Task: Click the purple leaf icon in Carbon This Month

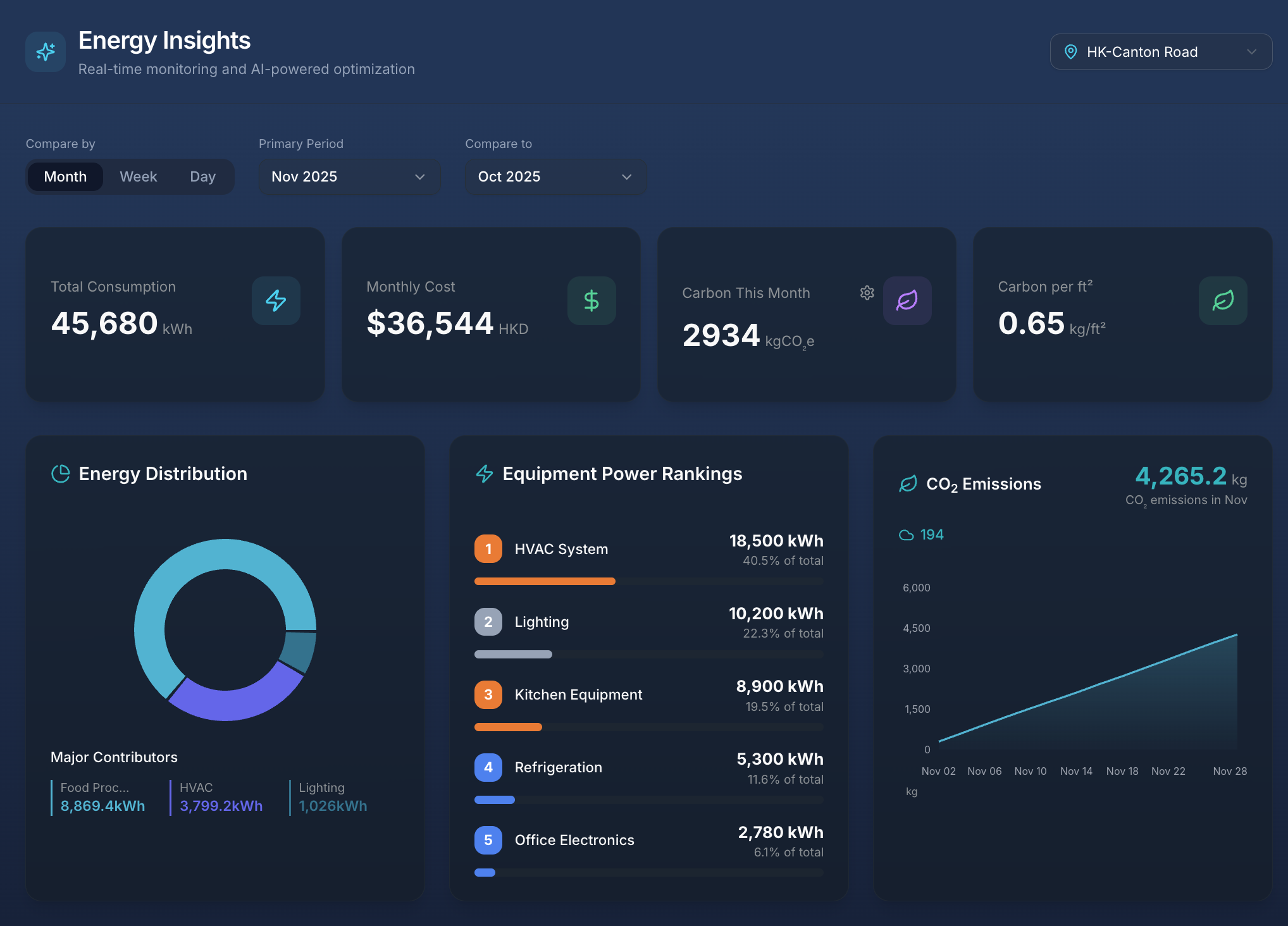Action: 907,300
